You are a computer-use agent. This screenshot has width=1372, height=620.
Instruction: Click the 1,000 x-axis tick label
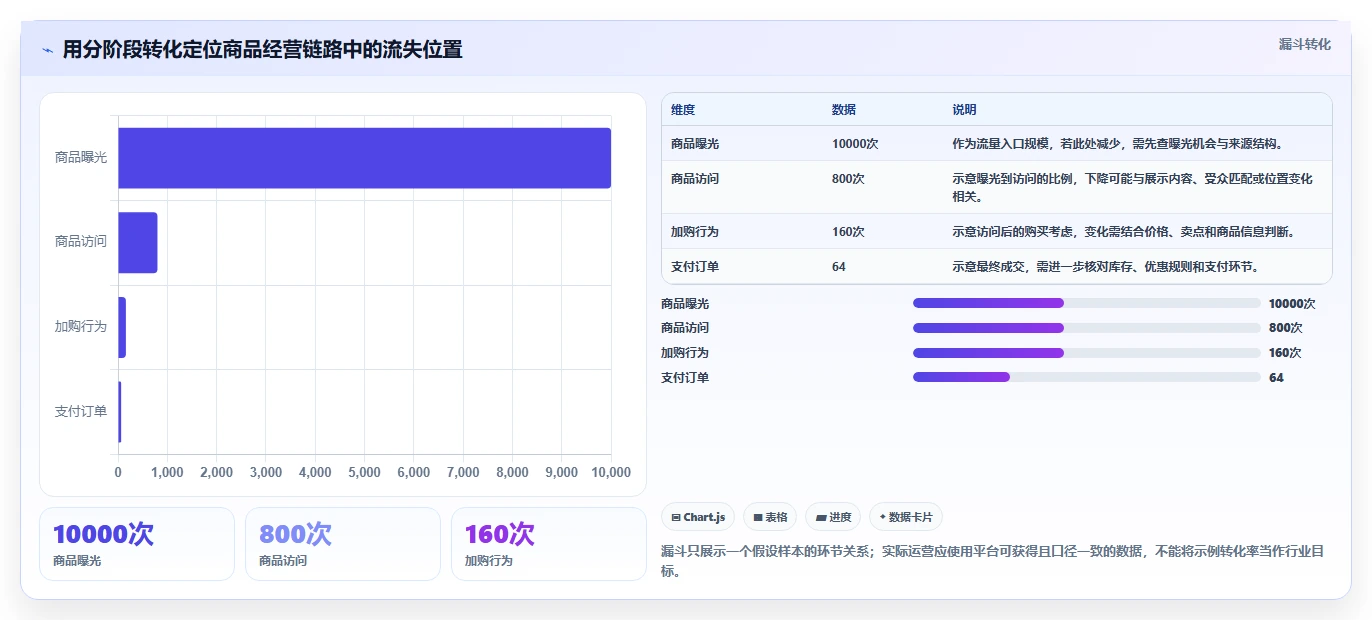167,473
